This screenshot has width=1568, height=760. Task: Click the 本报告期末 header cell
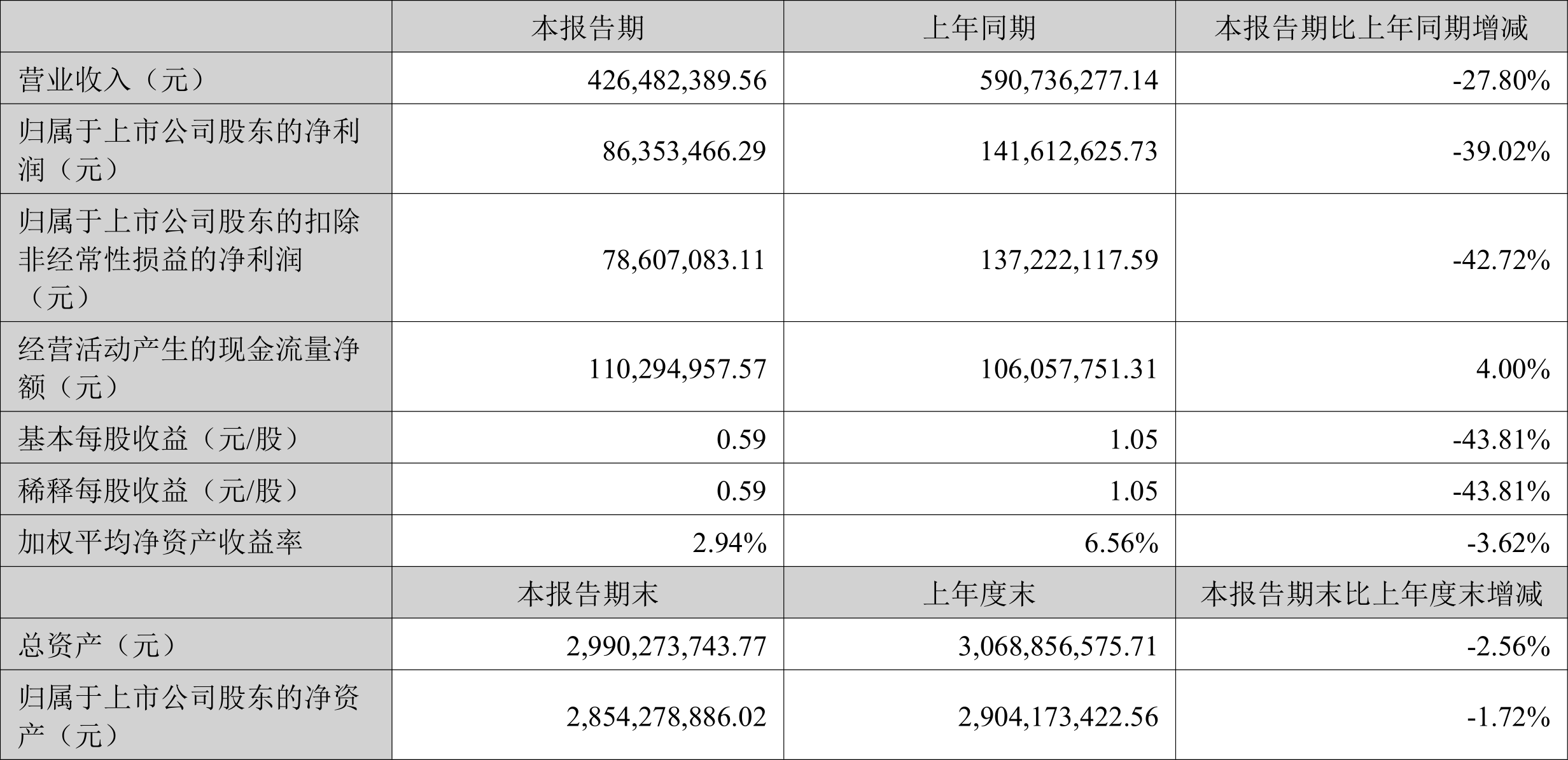(x=587, y=593)
